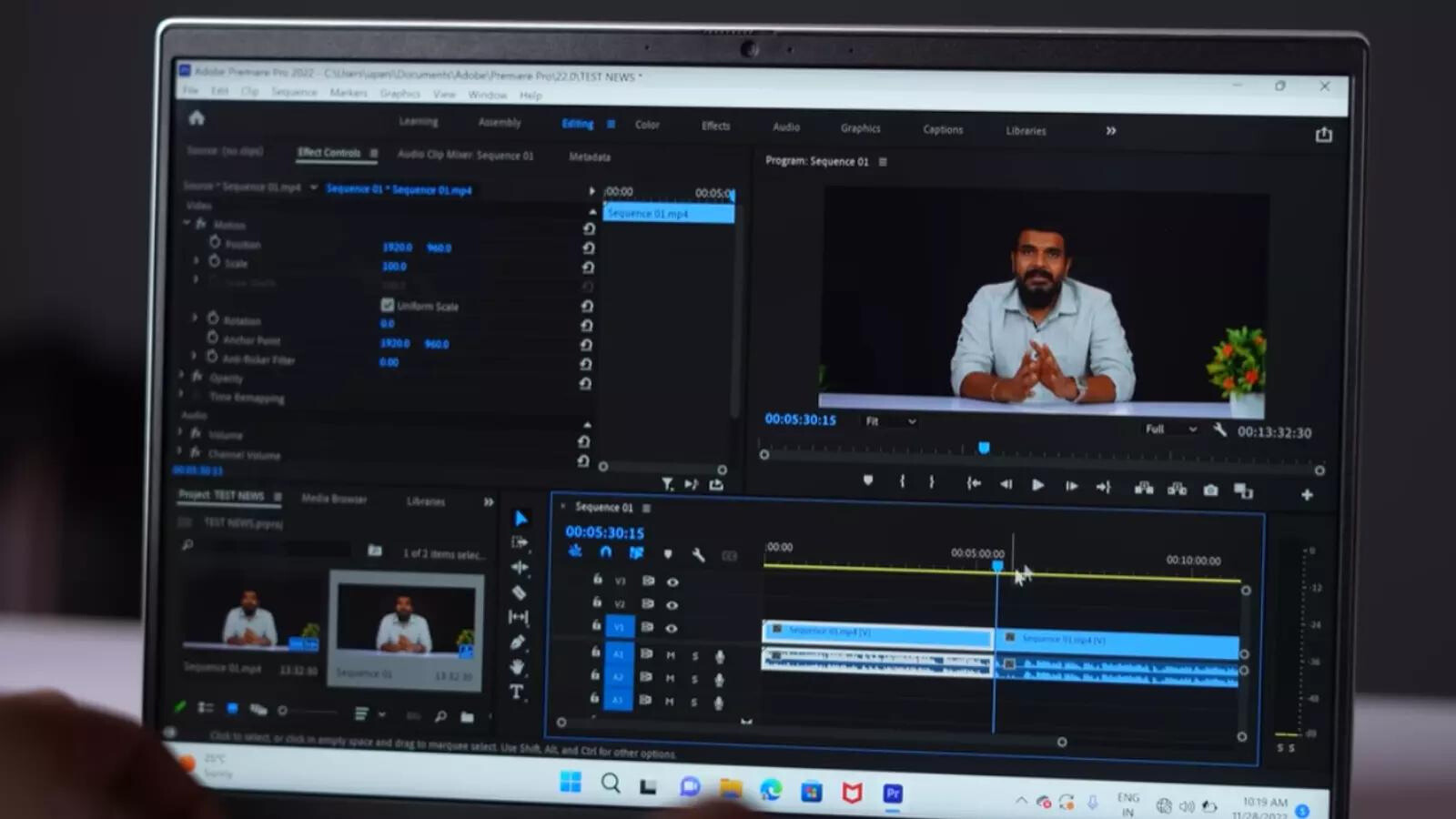Image resolution: width=1456 pixels, height=819 pixels.
Task: Select the Pen tool
Action: 518,642
